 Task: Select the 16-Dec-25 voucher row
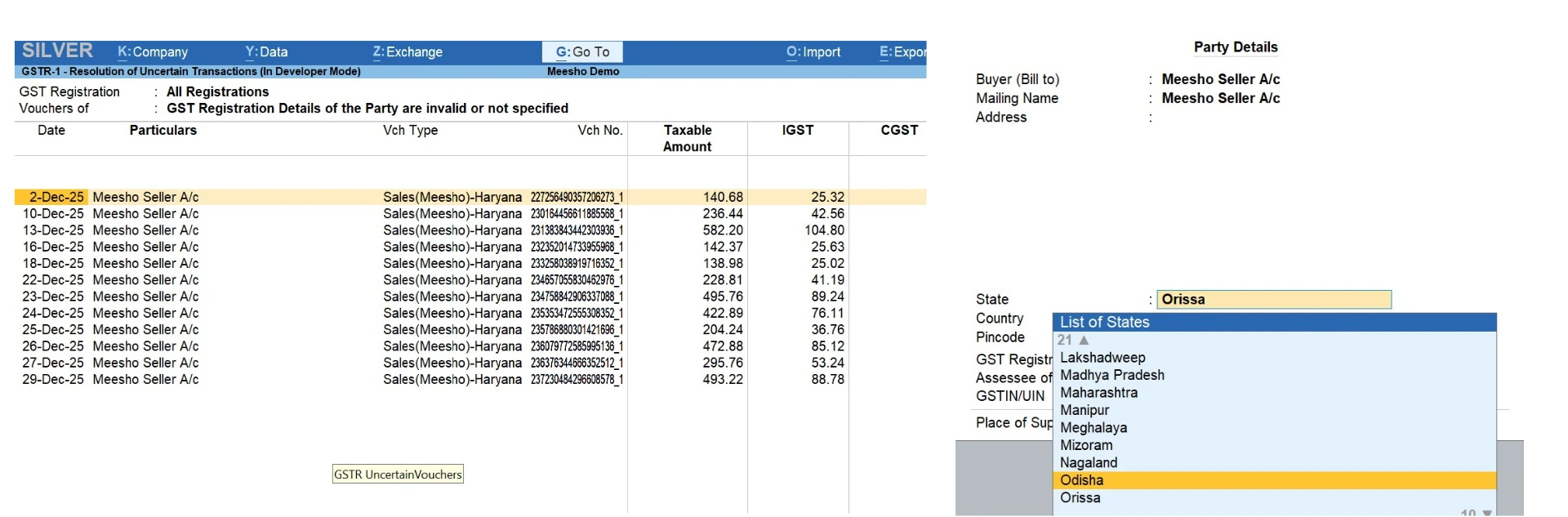pos(470,247)
